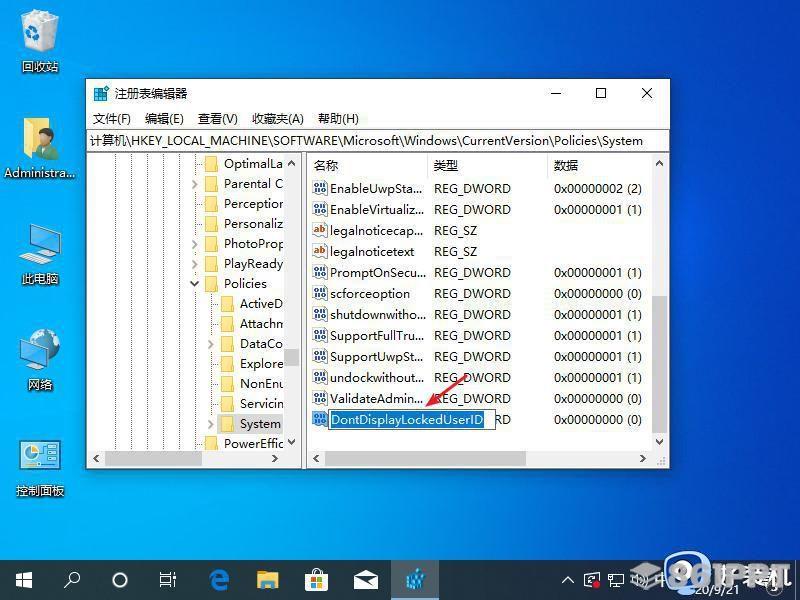Viewport: 800px width, 600px height.
Task: Expand the PhotoProp tree node
Action: 194,244
